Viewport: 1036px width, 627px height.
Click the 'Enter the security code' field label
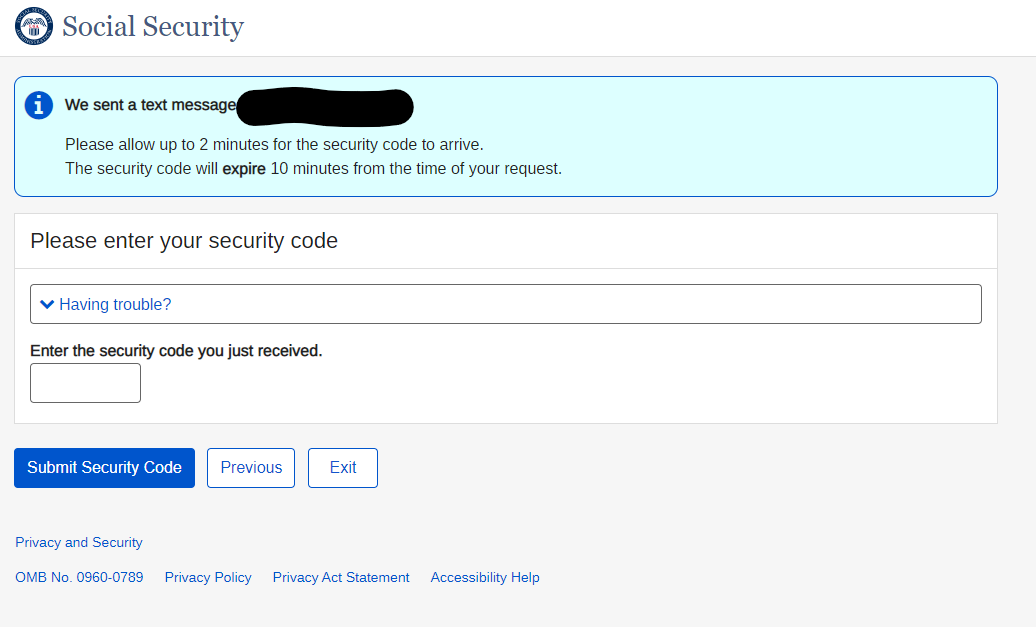click(176, 351)
